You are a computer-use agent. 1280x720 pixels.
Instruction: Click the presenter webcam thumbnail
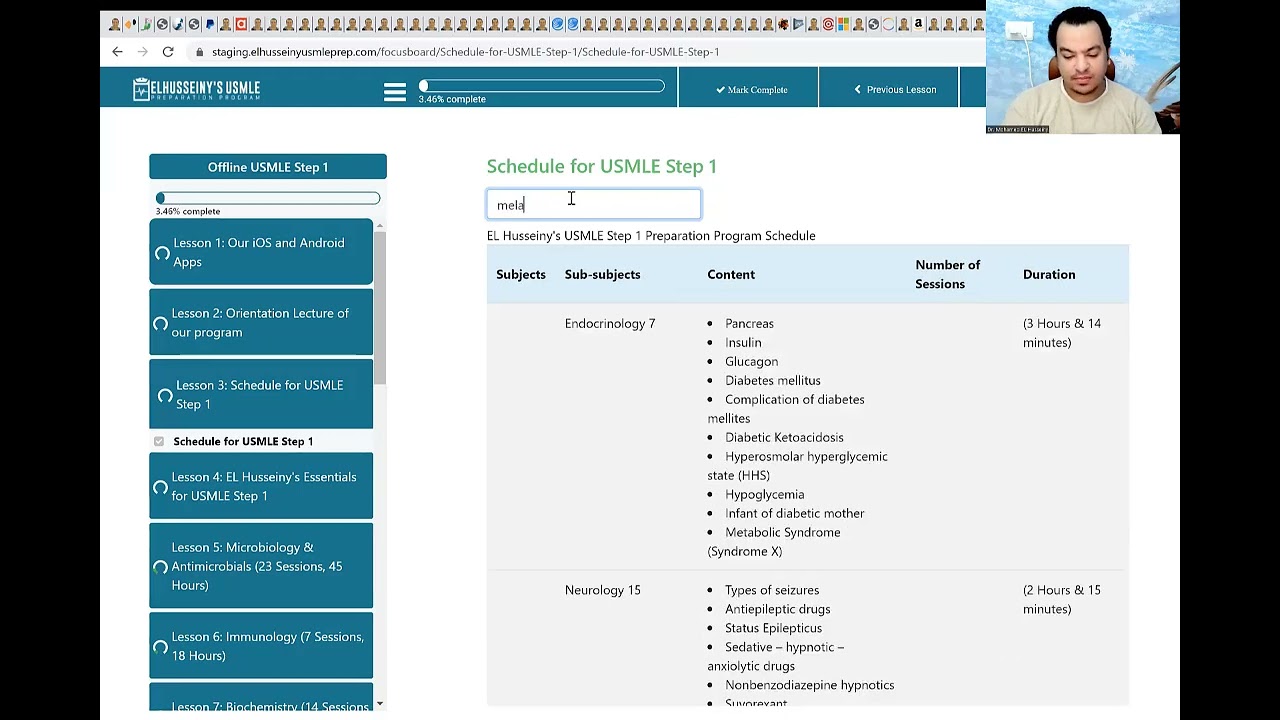(1083, 67)
